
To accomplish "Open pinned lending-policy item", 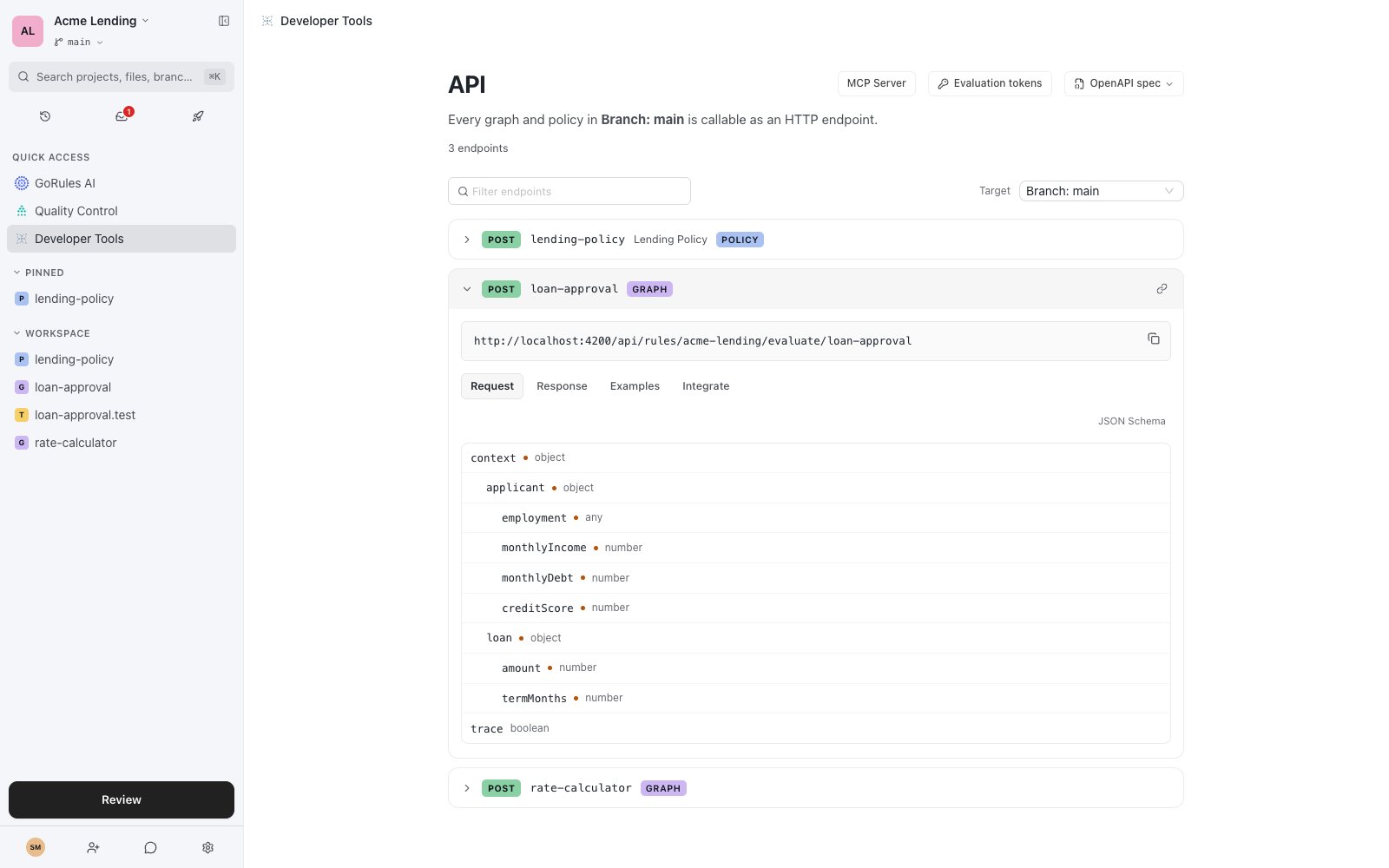I will pyautogui.click(x=122, y=299).
